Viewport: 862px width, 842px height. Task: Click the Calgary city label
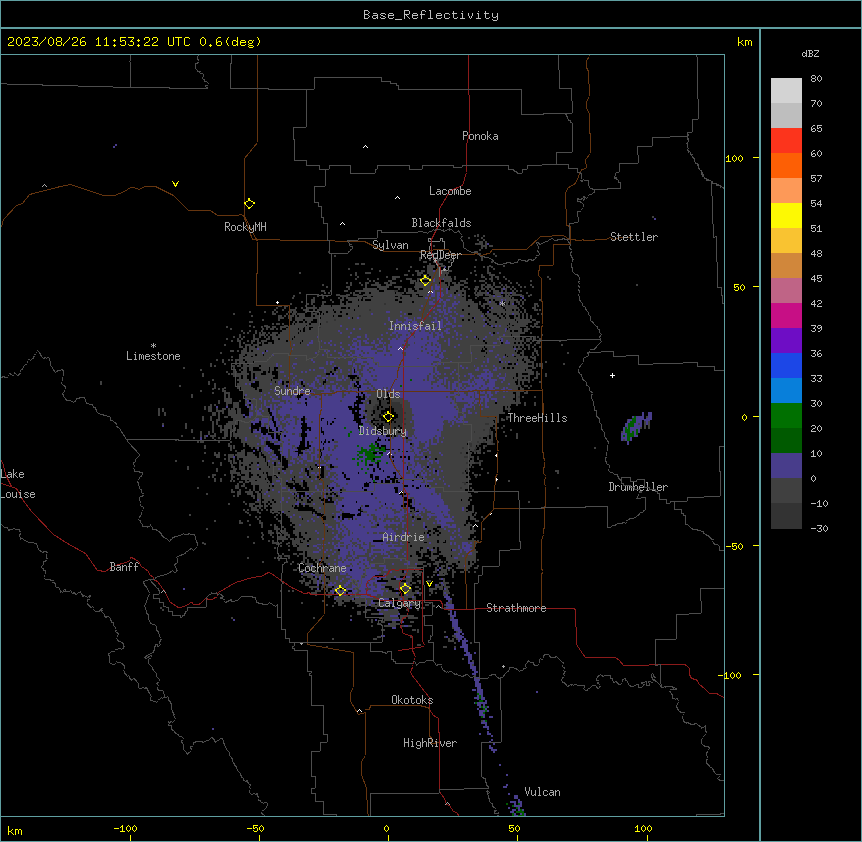pyautogui.click(x=399, y=603)
